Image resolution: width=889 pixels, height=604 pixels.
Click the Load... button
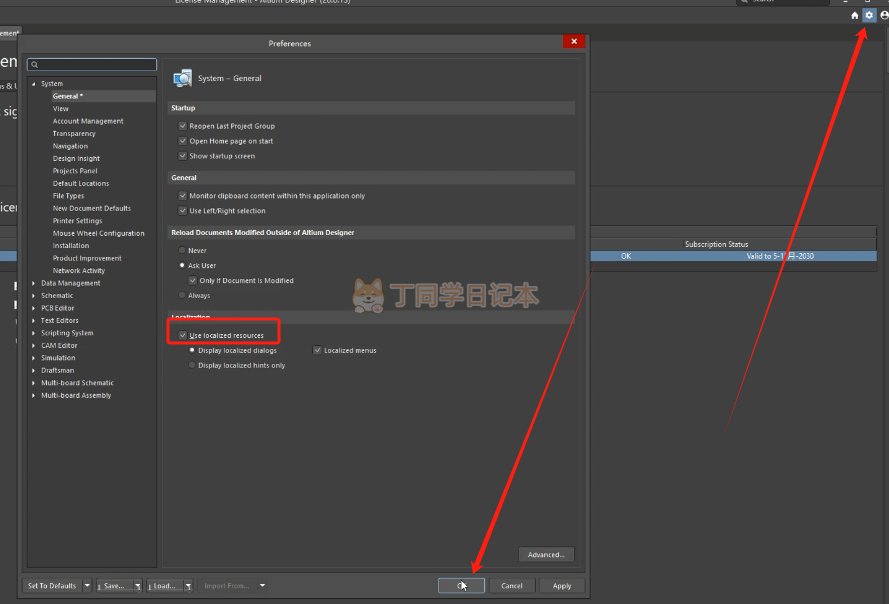tap(164, 586)
